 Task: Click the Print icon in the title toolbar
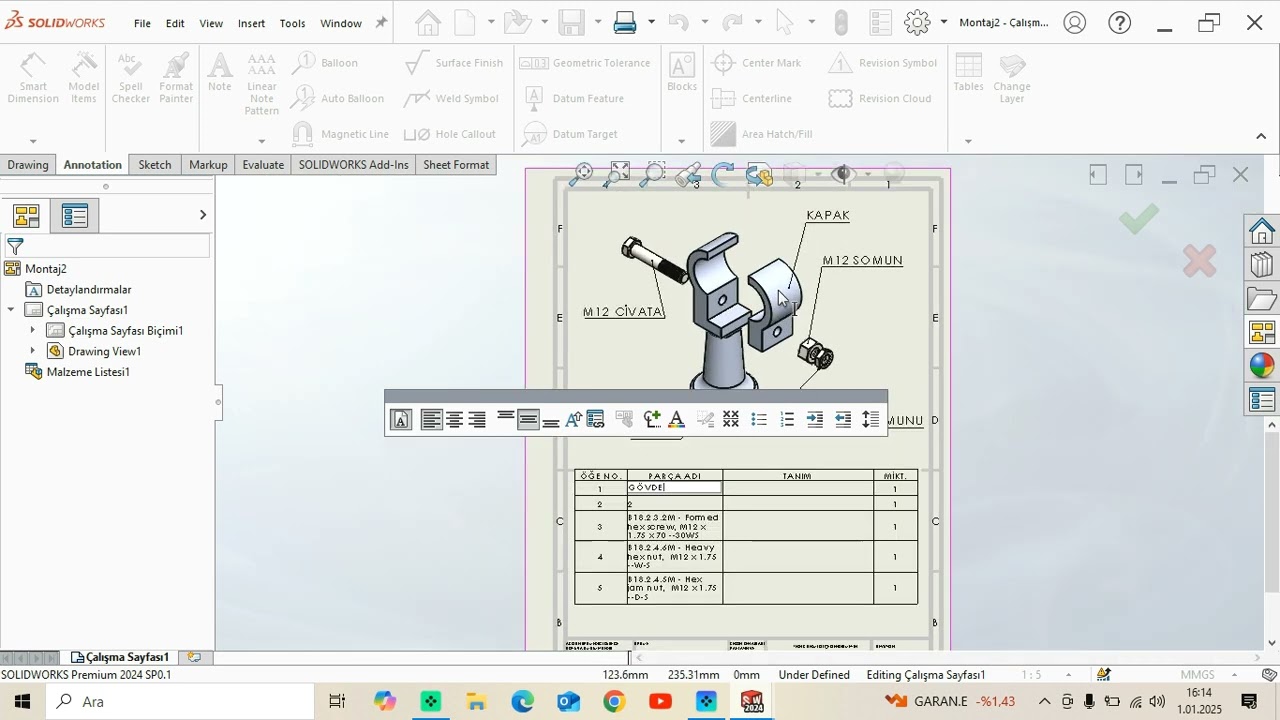pyautogui.click(x=625, y=22)
